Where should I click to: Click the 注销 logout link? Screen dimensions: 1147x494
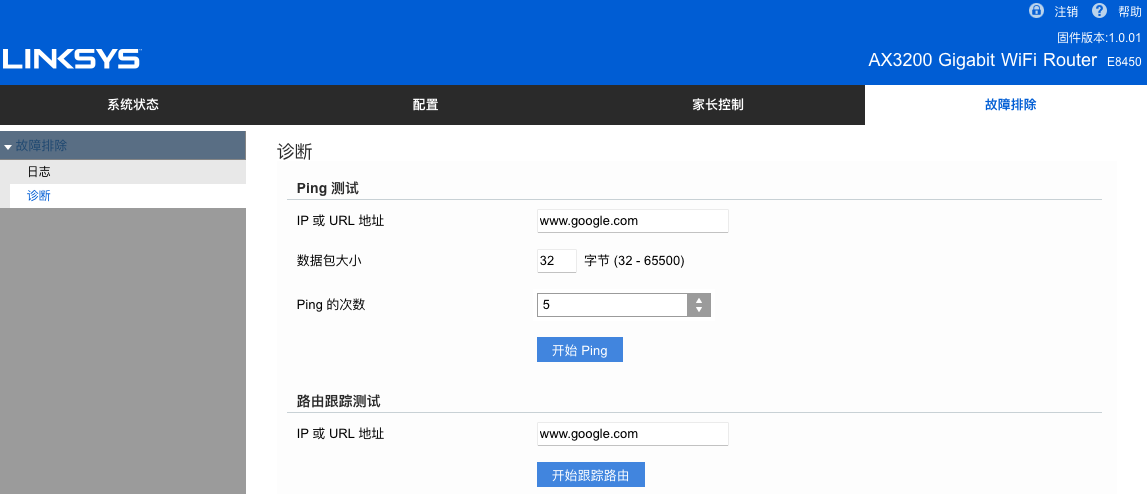(1066, 11)
